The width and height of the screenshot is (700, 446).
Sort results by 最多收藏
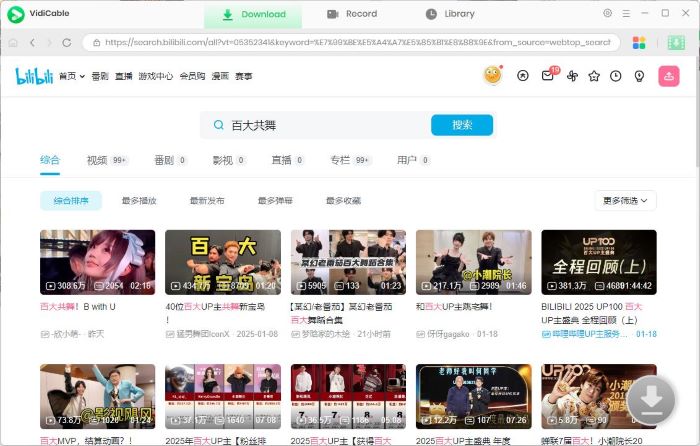pyautogui.click(x=343, y=201)
